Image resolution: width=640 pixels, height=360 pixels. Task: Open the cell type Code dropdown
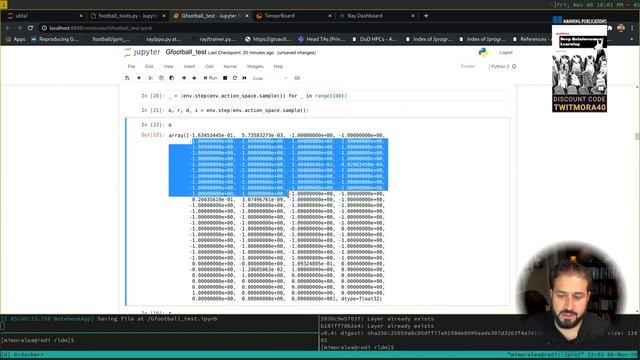(x=270, y=78)
